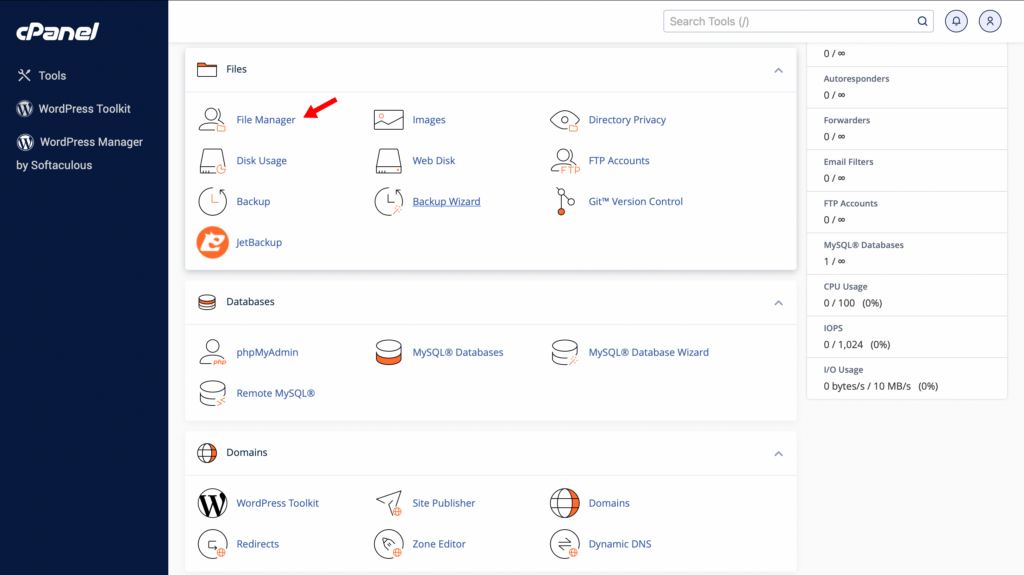The height and width of the screenshot is (575, 1024).
Task: Click the Autoresponders statistic label
Action: 856,79
